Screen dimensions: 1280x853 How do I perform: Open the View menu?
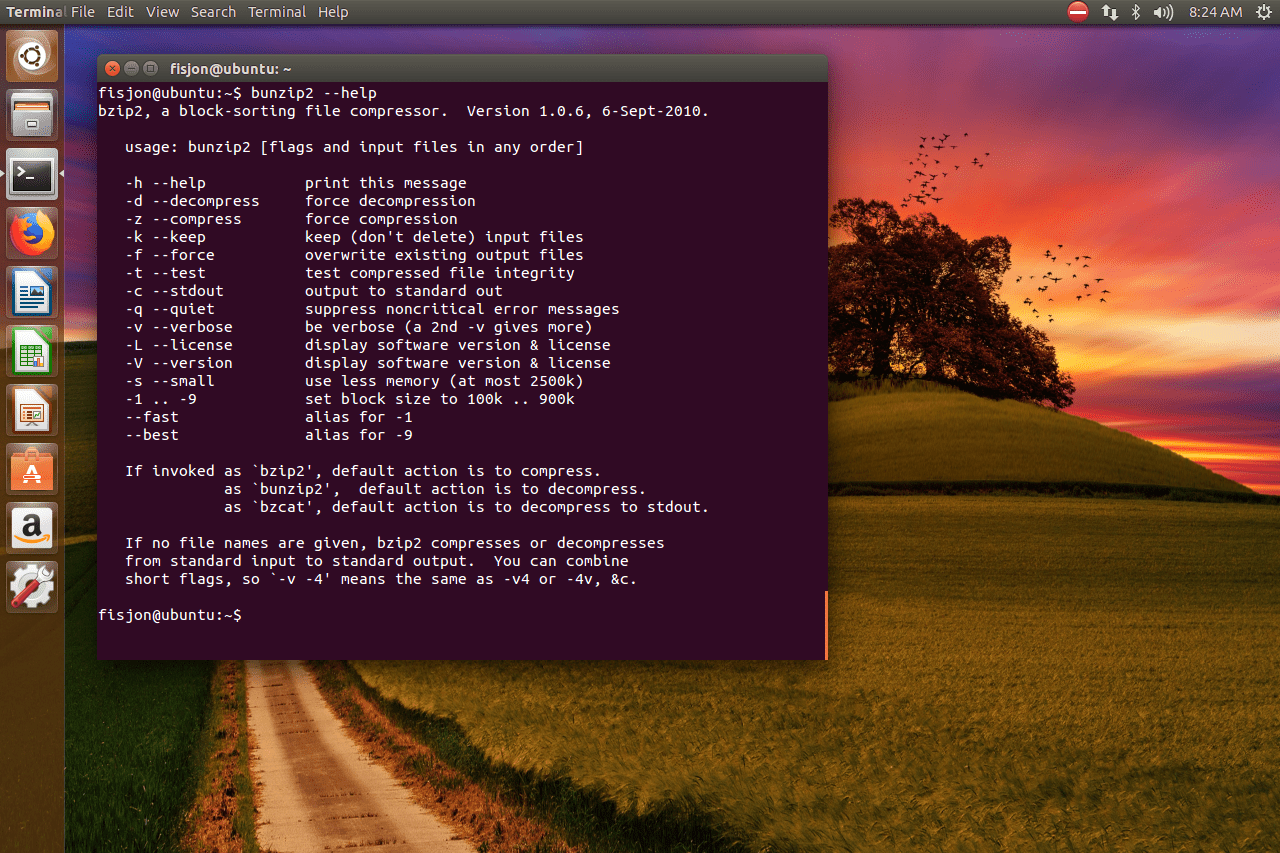(x=162, y=12)
